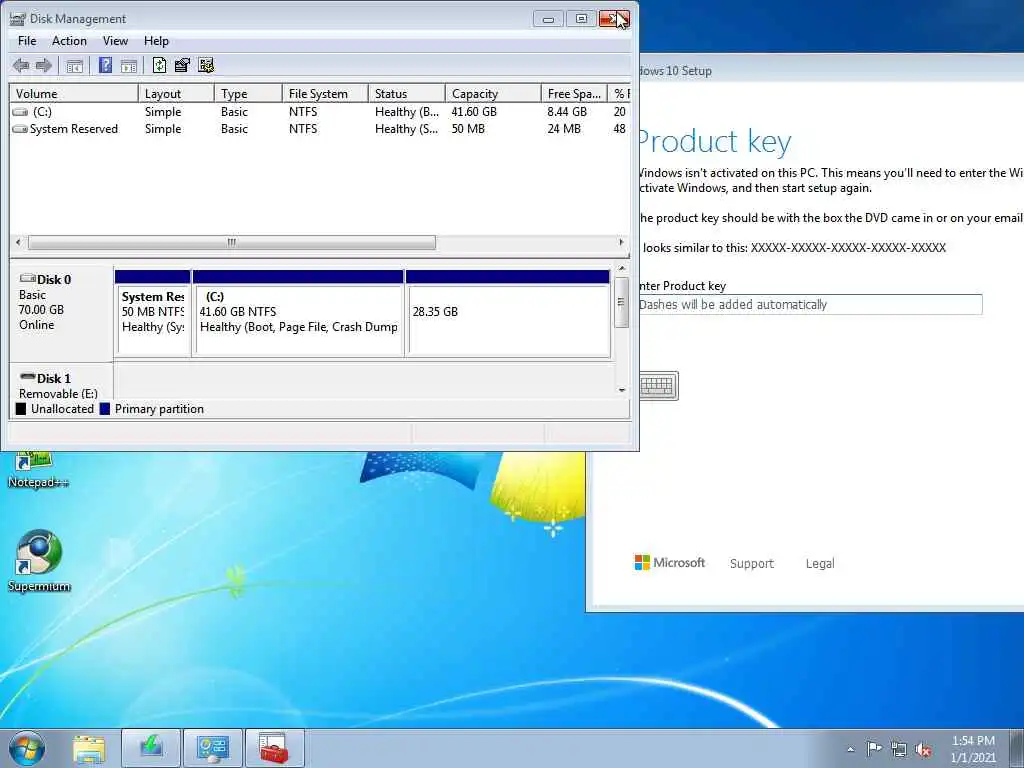Image resolution: width=1024 pixels, height=768 pixels.
Task: Select the System Reserved partition block on Disk 0
Action: (x=152, y=313)
